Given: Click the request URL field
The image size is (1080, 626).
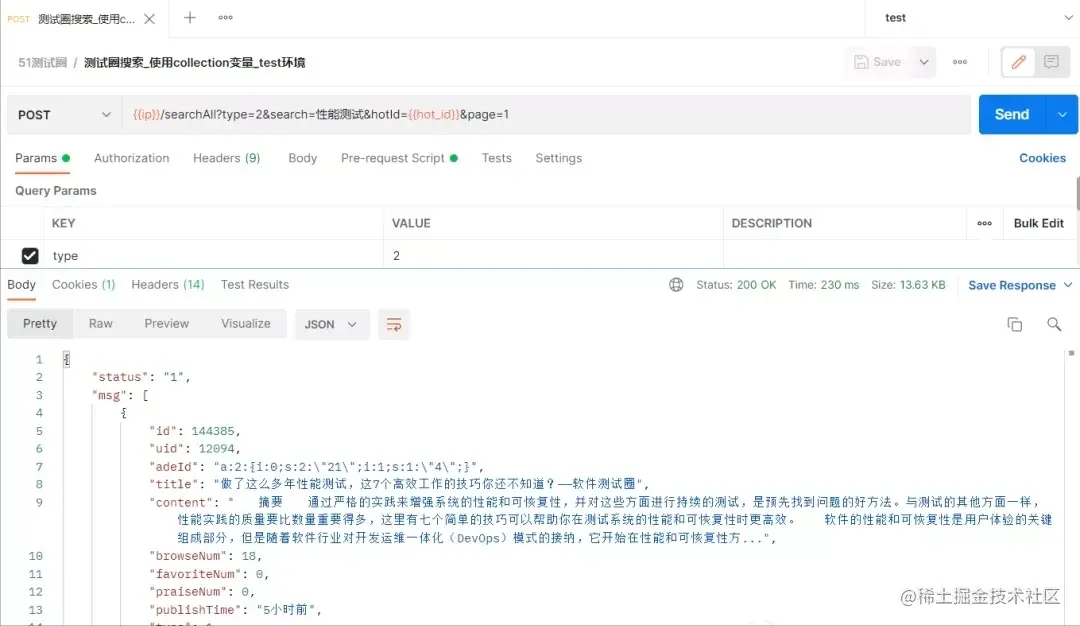Looking at the screenshot, I should [546, 114].
